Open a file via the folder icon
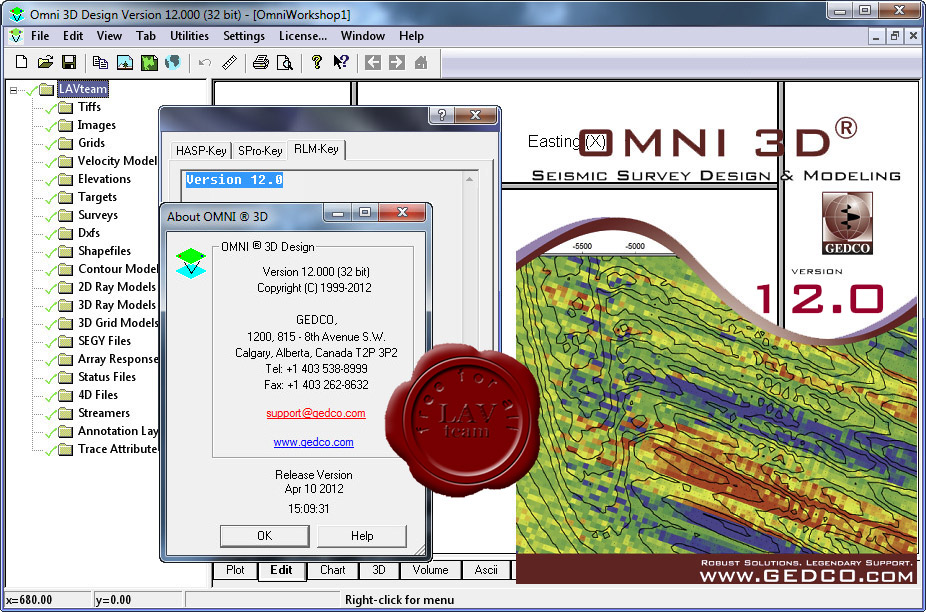 point(45,62)
